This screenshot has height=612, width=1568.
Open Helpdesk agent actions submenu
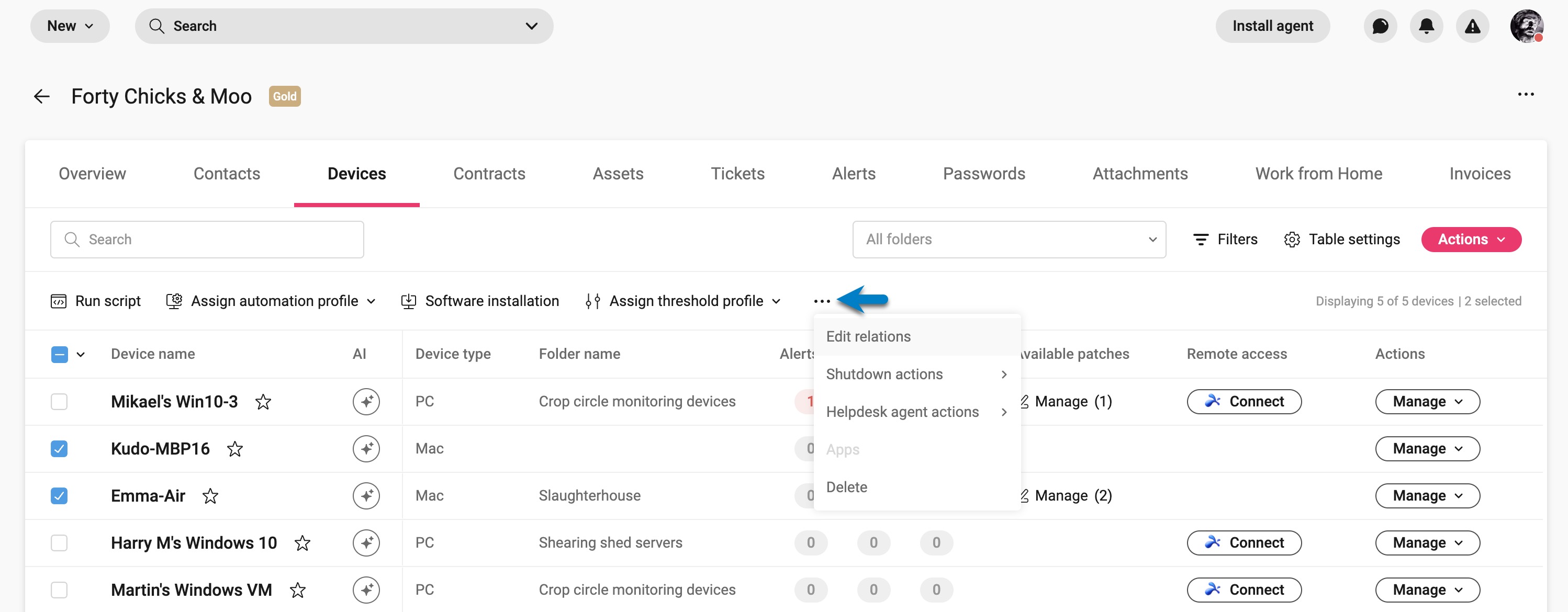point(917,412)
